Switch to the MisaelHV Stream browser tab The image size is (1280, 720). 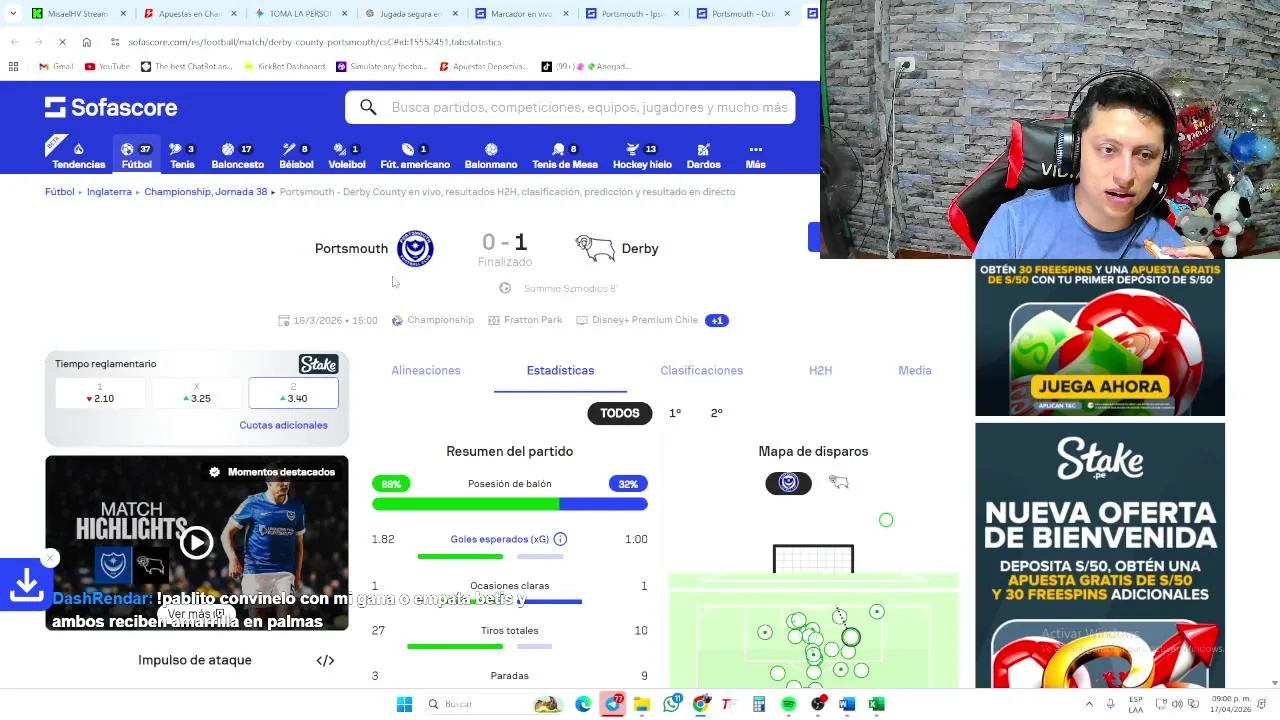pos(76,13)
